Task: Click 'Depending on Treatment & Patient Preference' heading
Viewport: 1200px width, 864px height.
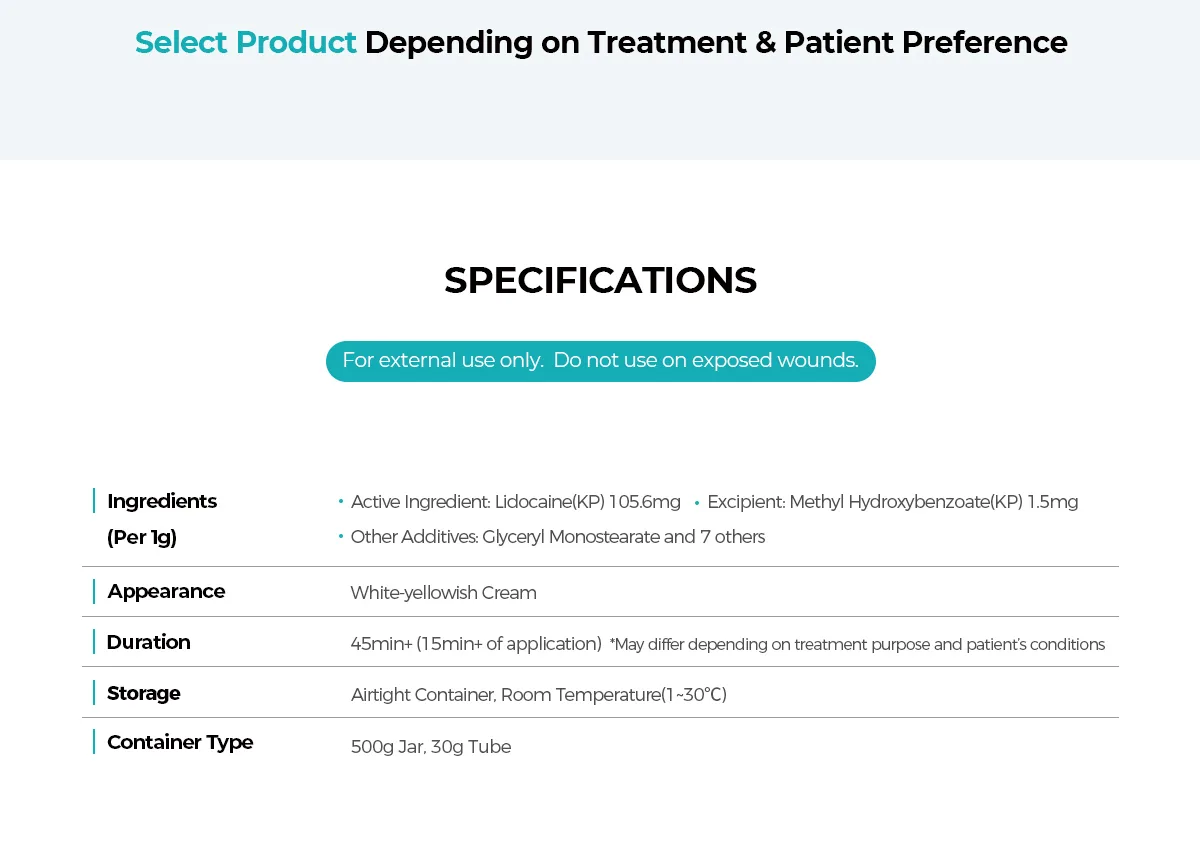Action: coord(716,42)
